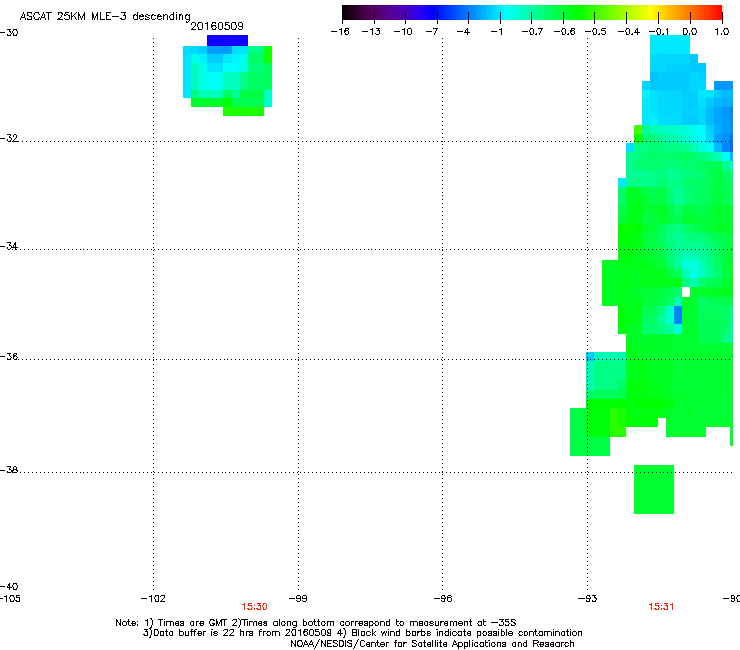The width and height of the screenshot is (740, 650).
Task: Click the -105 longitude axis label
Action: click(x=10, y=599)
